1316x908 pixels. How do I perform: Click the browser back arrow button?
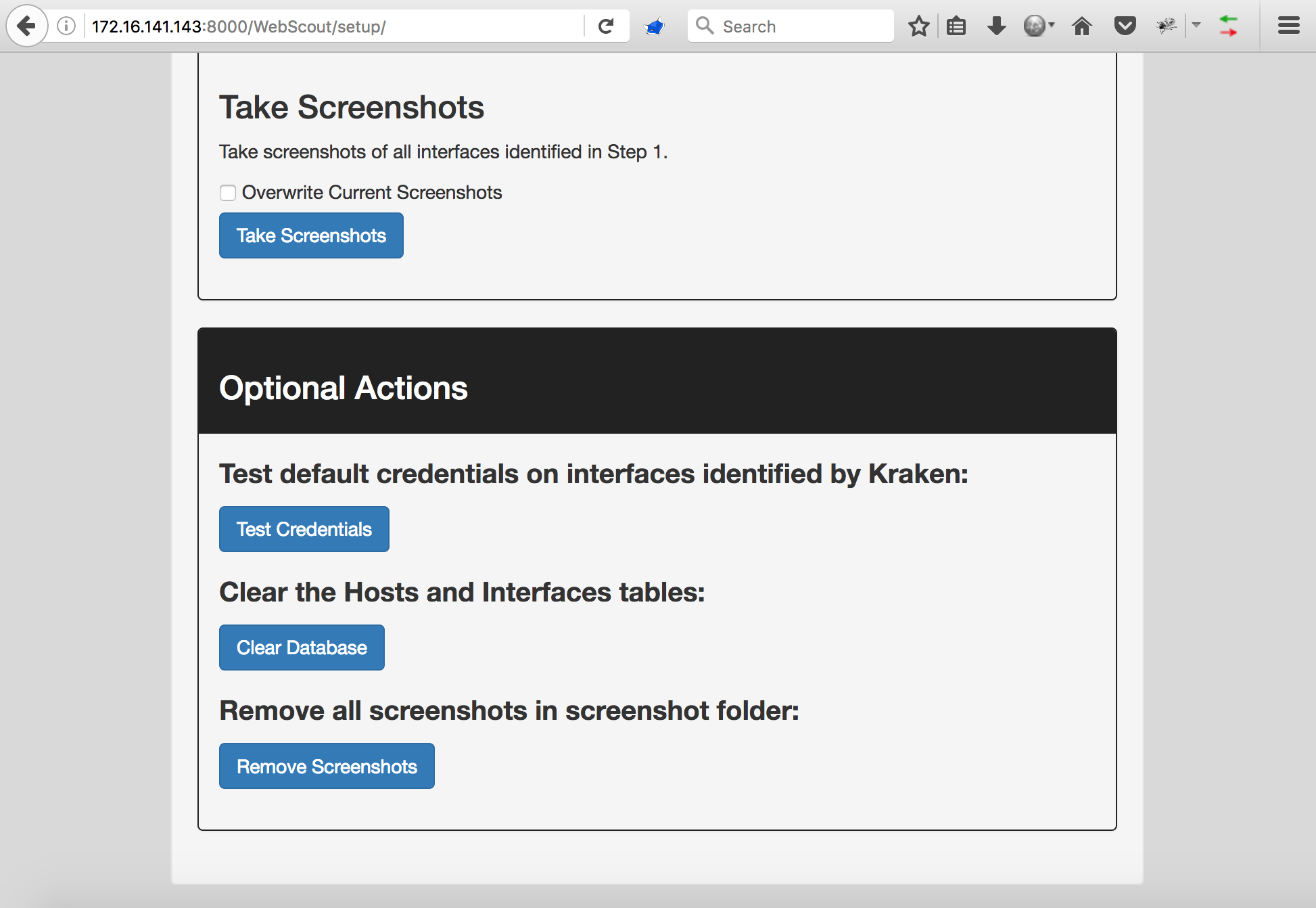pyautogui.click(x=26, y=26)
